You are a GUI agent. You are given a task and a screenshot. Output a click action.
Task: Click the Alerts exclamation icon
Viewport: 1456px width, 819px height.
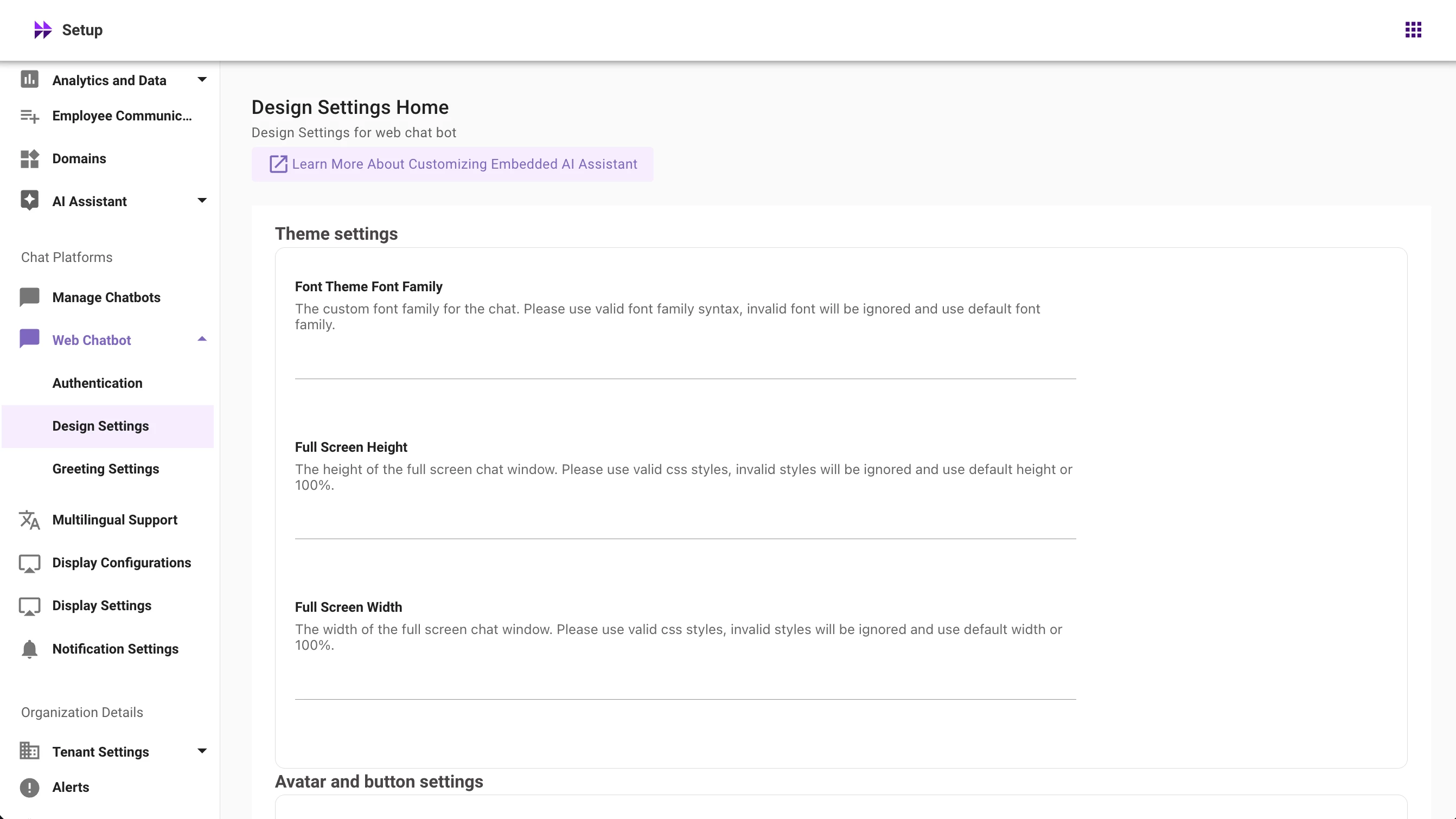[x=29, y=788]
